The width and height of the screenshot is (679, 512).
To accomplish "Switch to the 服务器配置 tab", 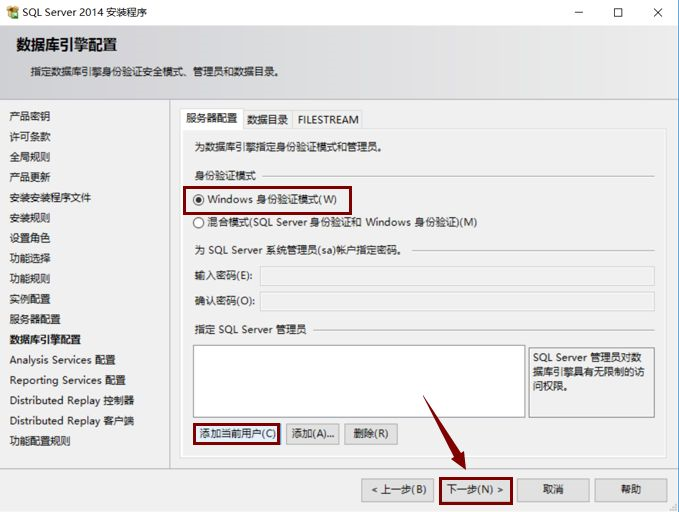I will click(x=212, y=118).
